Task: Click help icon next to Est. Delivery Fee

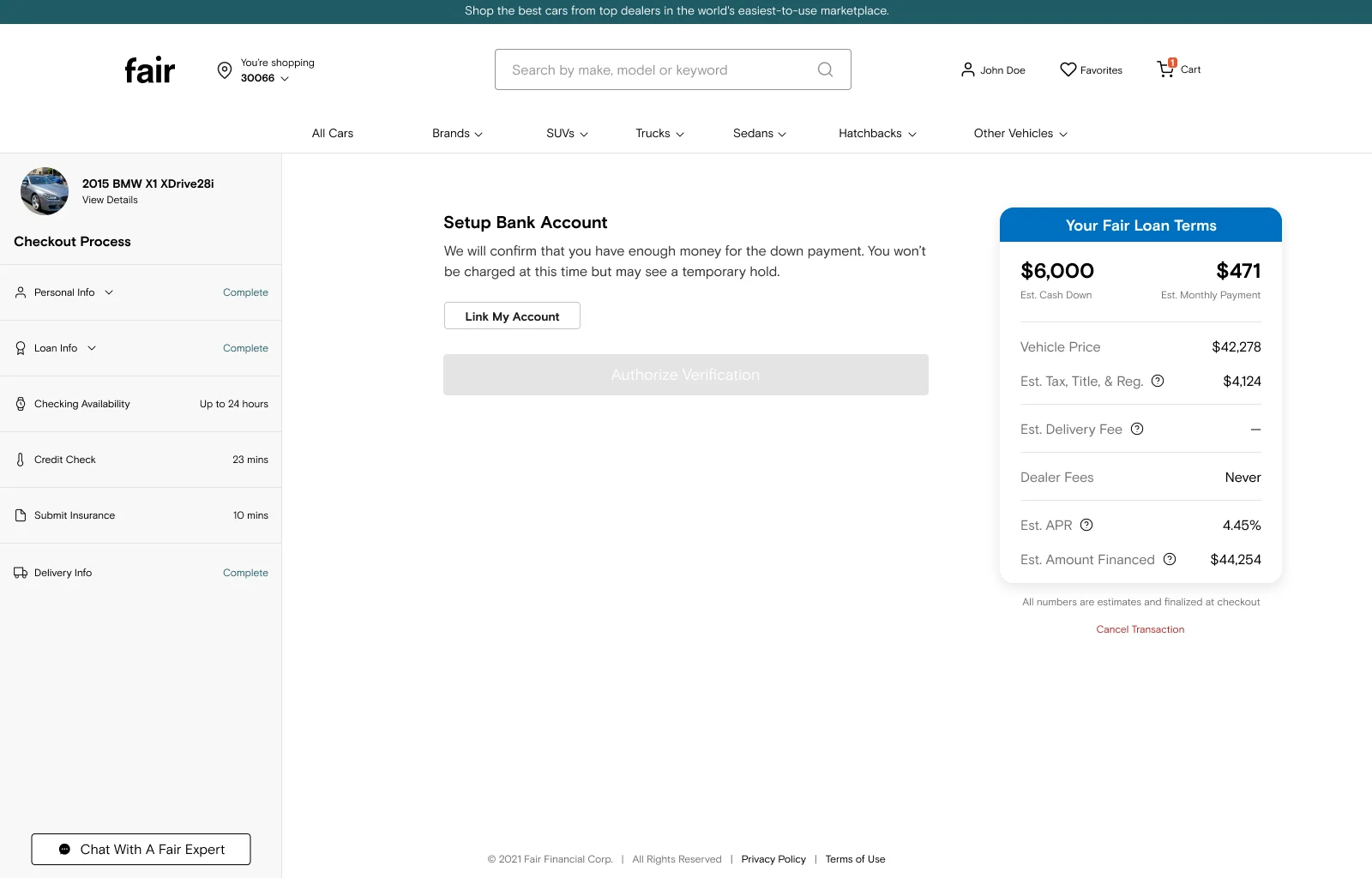Action: point(1137,429)
